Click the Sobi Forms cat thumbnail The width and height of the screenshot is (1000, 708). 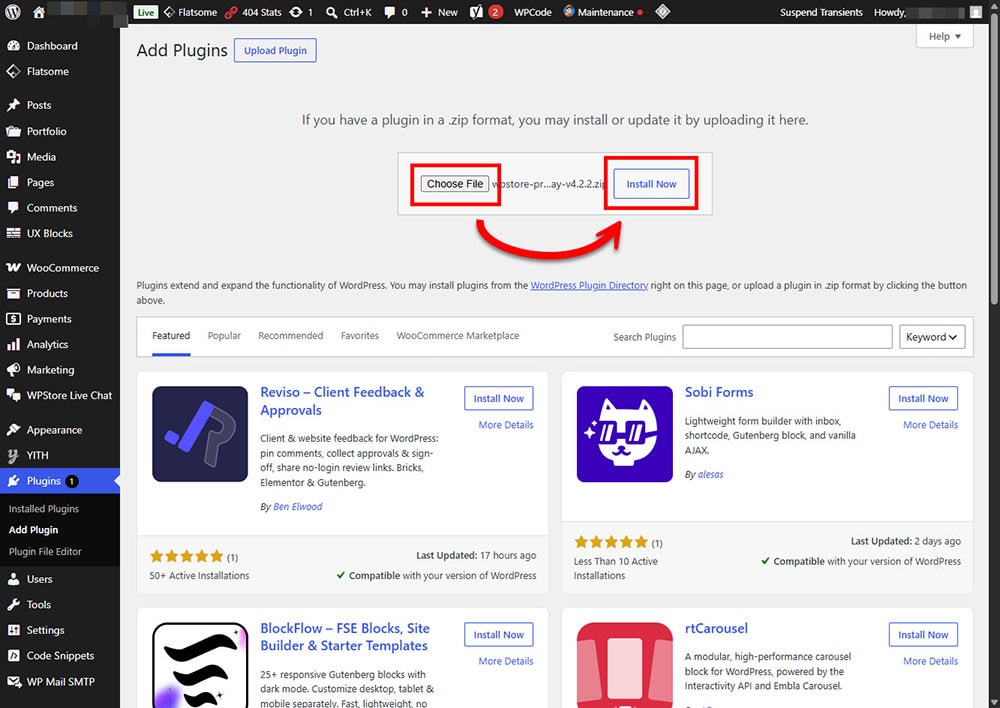pos(624,434)
